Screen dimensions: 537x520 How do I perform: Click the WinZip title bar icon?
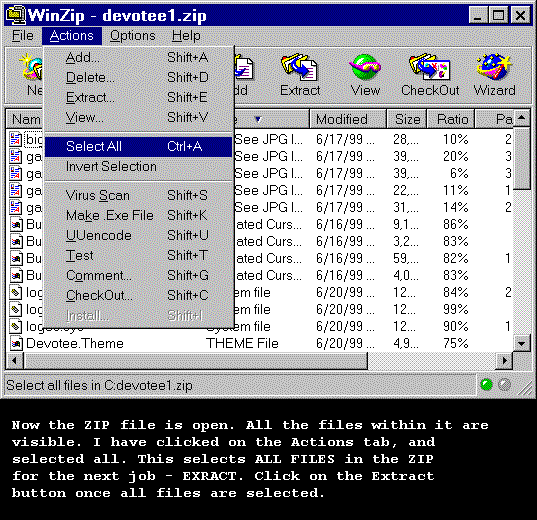pyautogui.click(x=16, y=15)
